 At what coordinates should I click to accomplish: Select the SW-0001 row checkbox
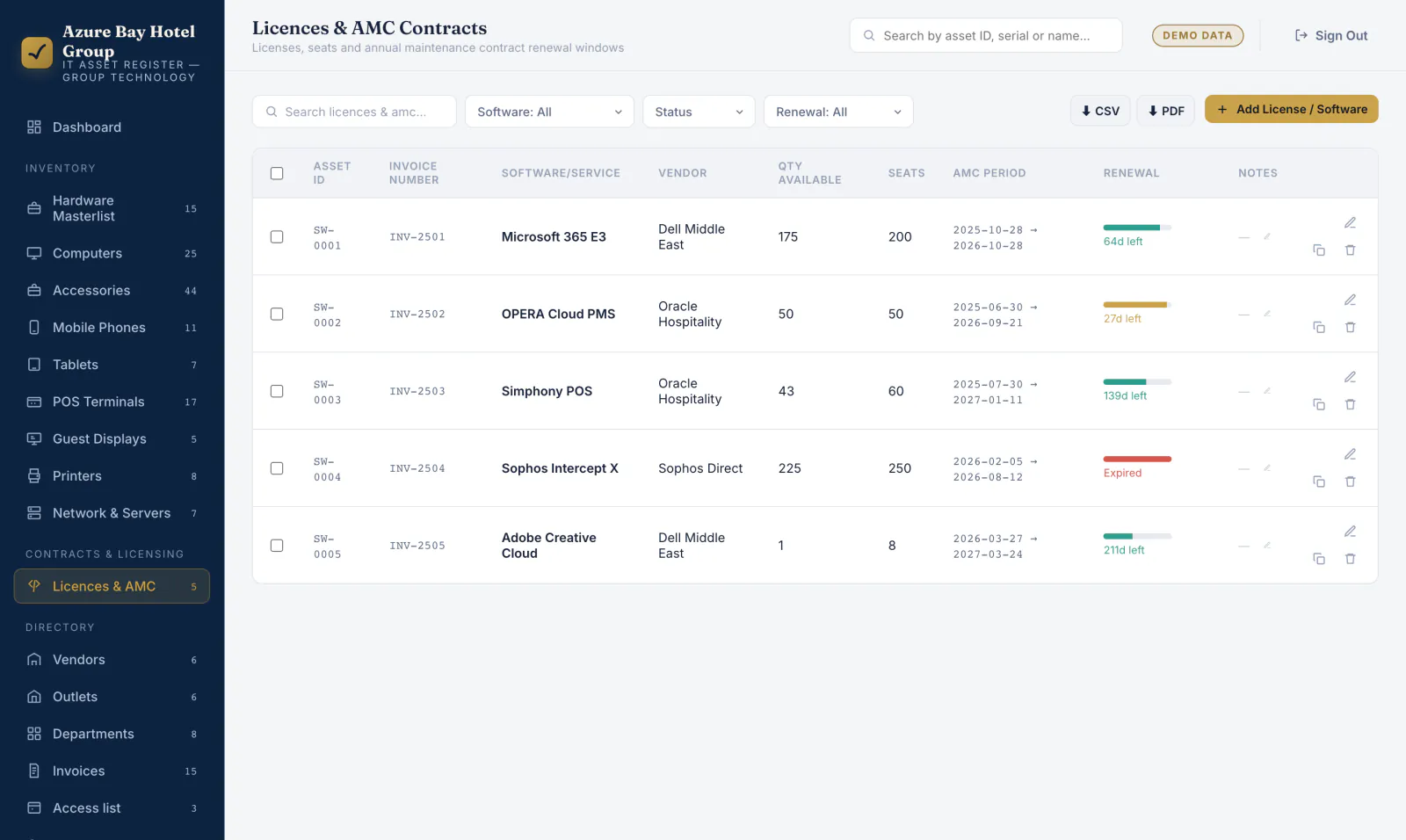[277, 236]
